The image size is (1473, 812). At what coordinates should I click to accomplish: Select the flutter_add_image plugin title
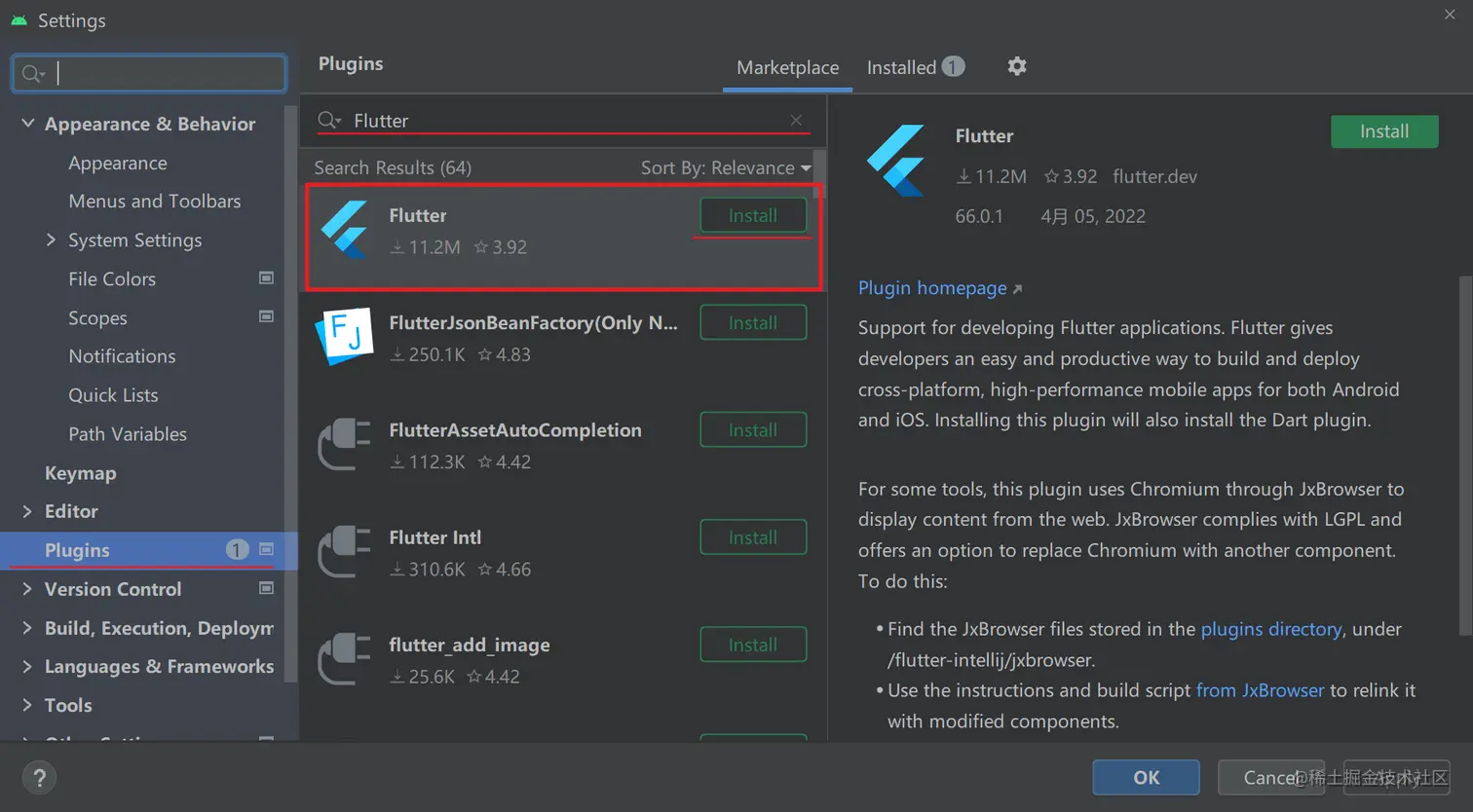470,645
